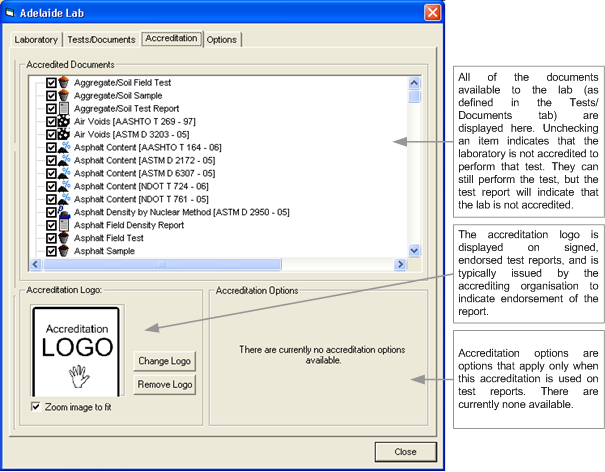Screen dimensions: 605x472
Task: Click the Asphalt Density by Nuclear Method icon
Action: tap(64, 212)
